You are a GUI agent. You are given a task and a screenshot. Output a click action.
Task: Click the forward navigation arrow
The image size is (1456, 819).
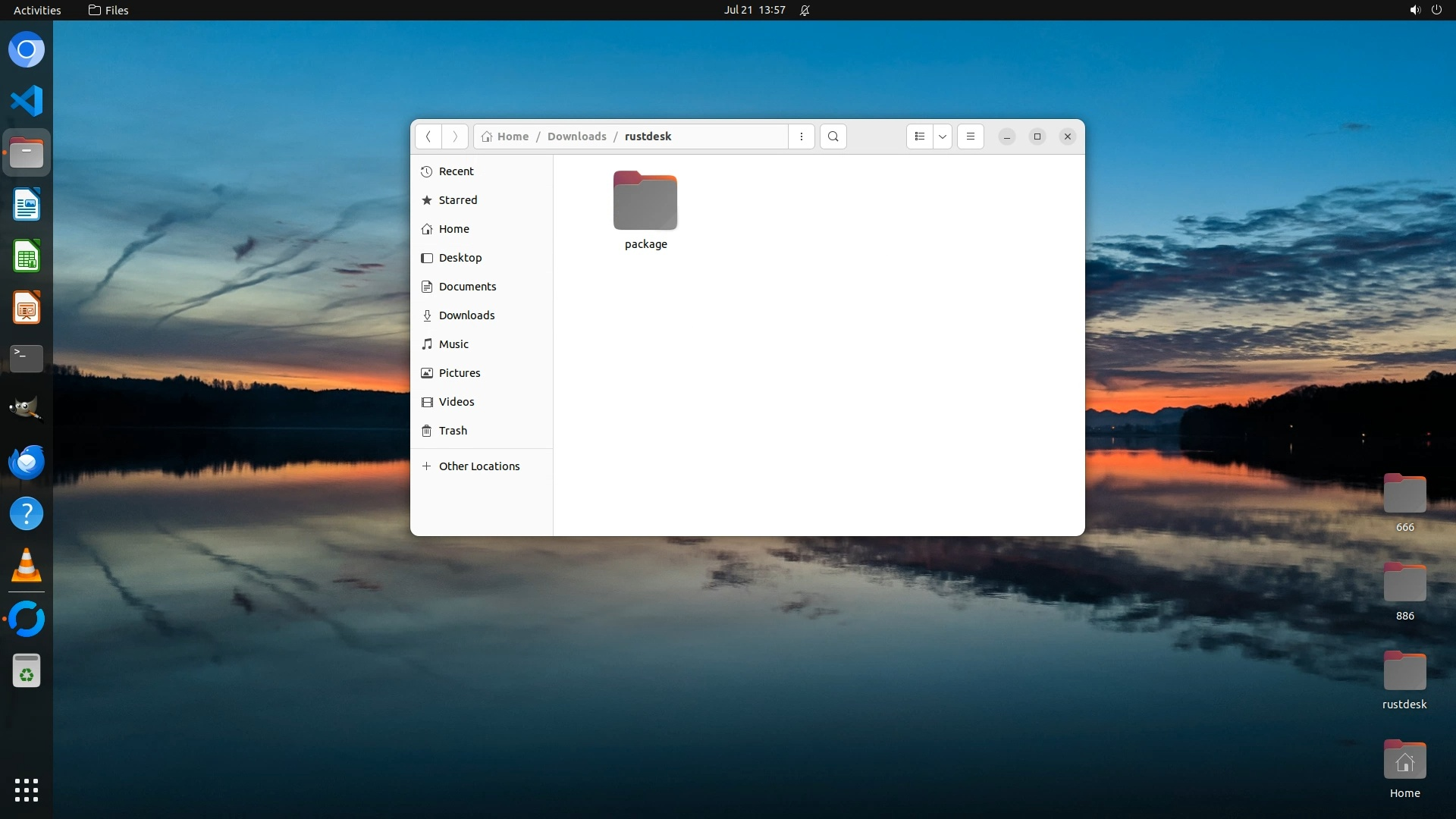pos(455,136)
